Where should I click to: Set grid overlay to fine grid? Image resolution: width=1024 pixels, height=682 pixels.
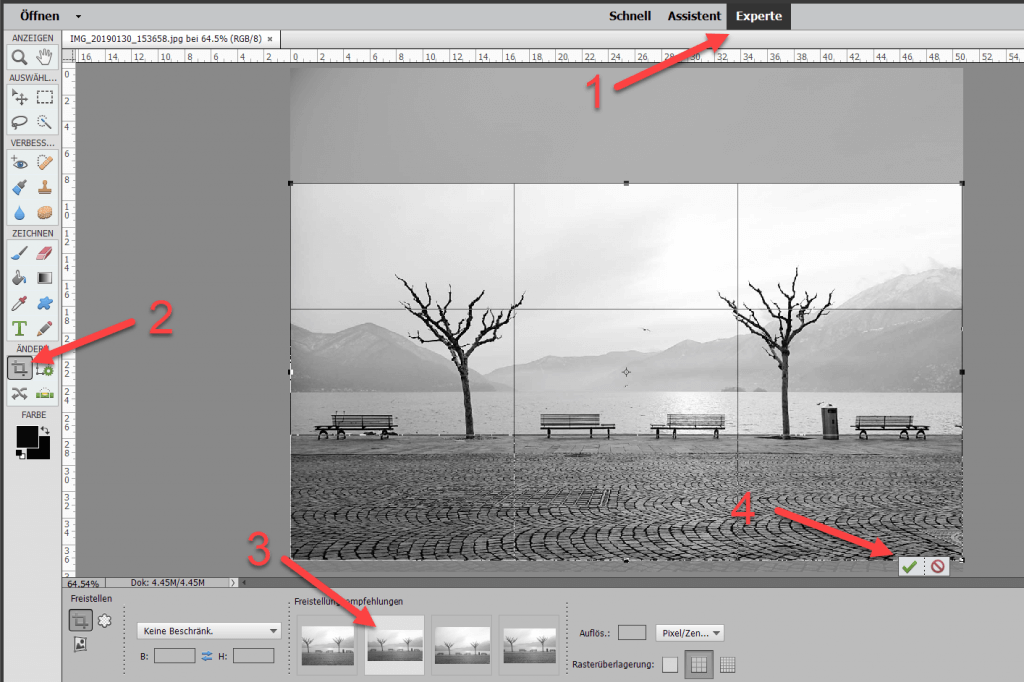coord(728,665)
